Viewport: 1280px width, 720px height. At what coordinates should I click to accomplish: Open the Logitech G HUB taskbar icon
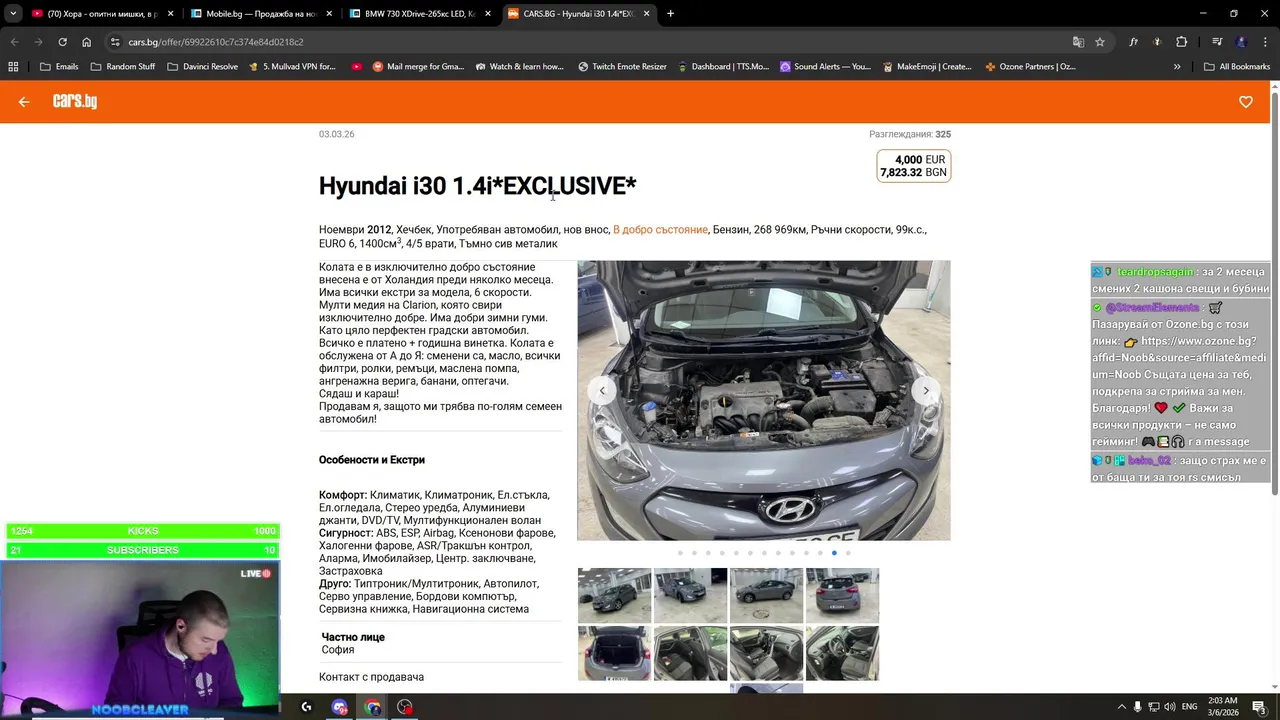click(306, 707)
